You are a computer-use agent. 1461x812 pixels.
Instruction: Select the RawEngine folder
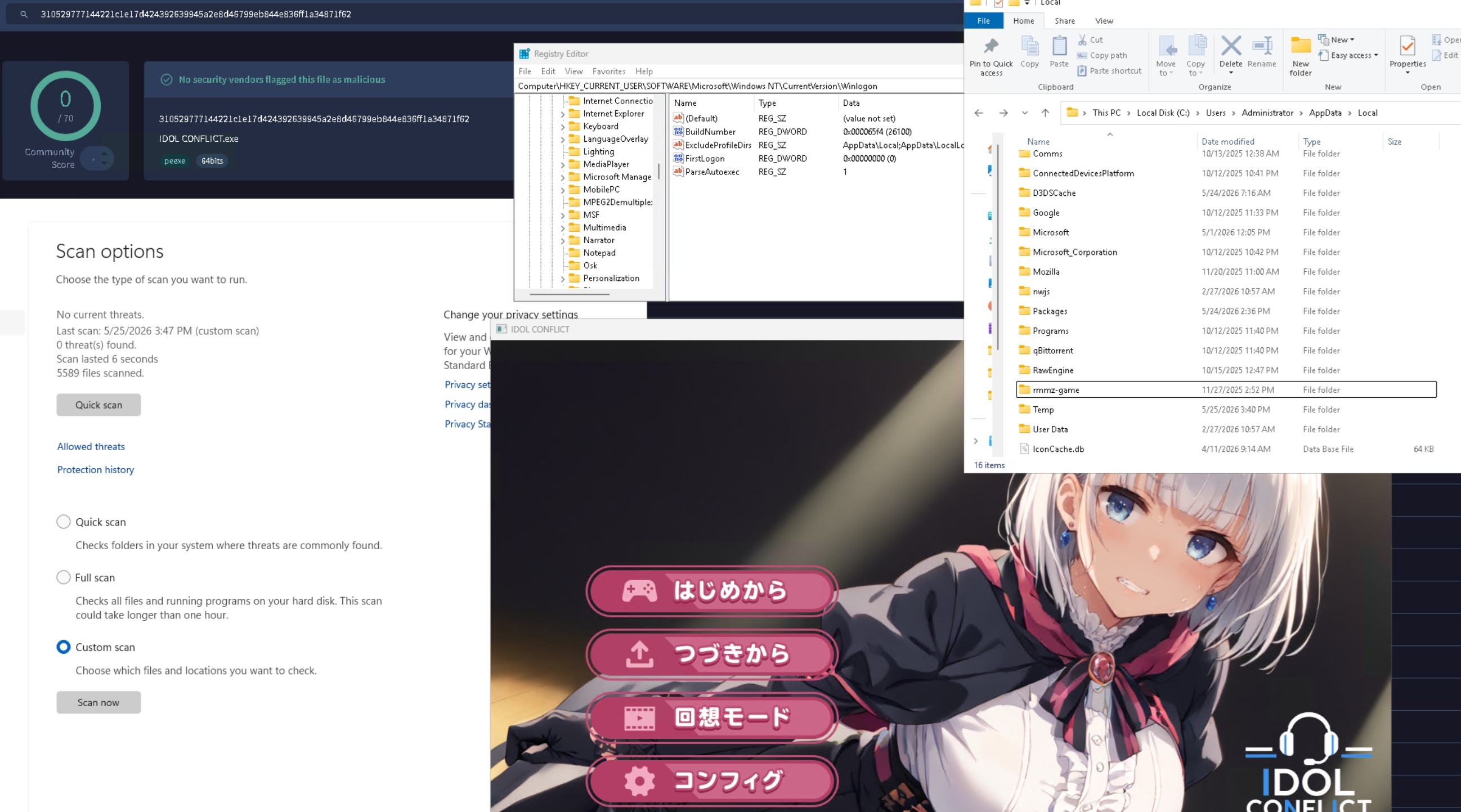pos(1226,370)
